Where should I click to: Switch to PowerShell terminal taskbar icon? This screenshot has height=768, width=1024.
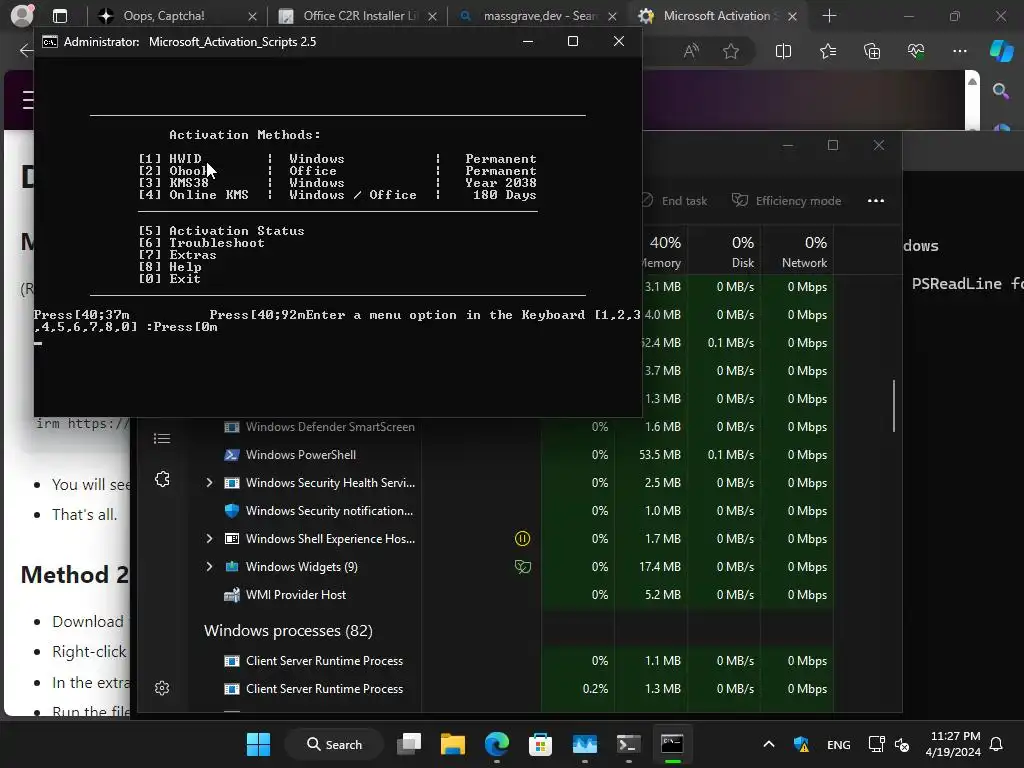[628, 744]
